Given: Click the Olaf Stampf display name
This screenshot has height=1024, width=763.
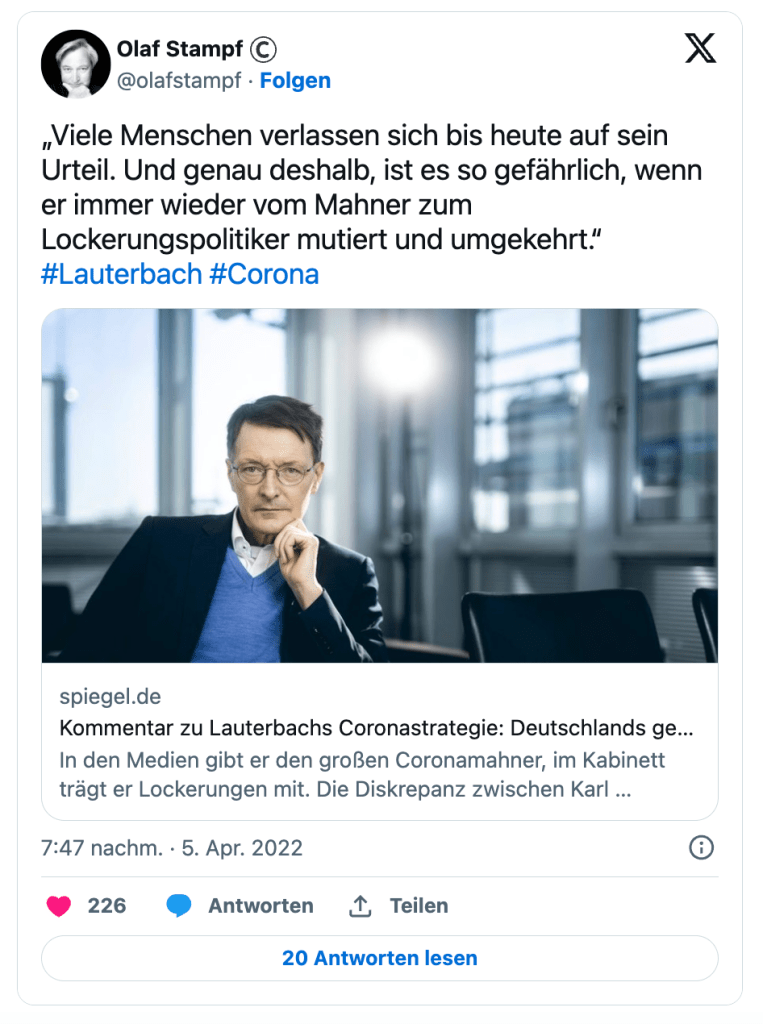Looking at the screenshot, I should [180, 49].
